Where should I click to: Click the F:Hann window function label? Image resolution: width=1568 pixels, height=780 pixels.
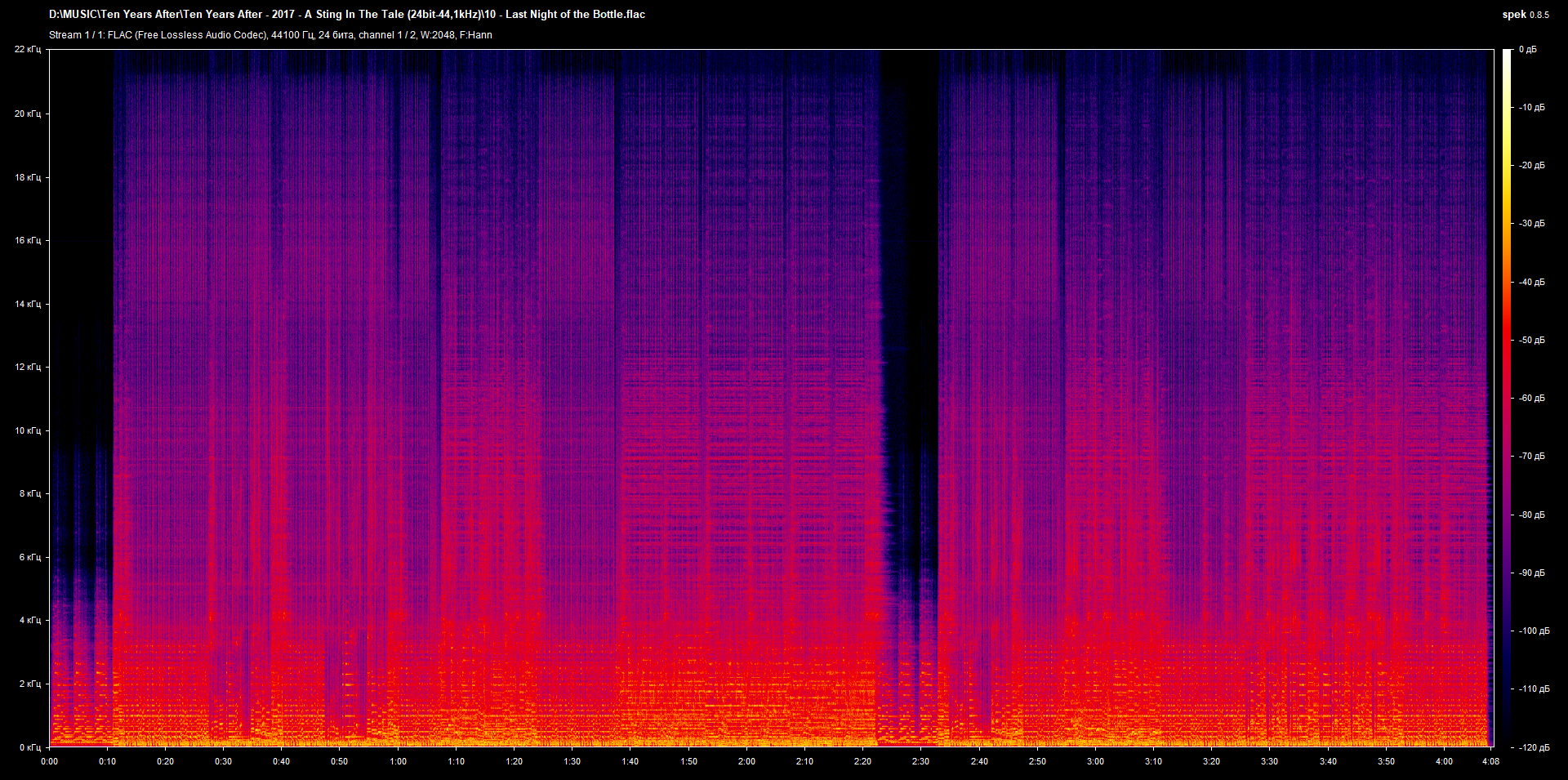tap(476, 34)
